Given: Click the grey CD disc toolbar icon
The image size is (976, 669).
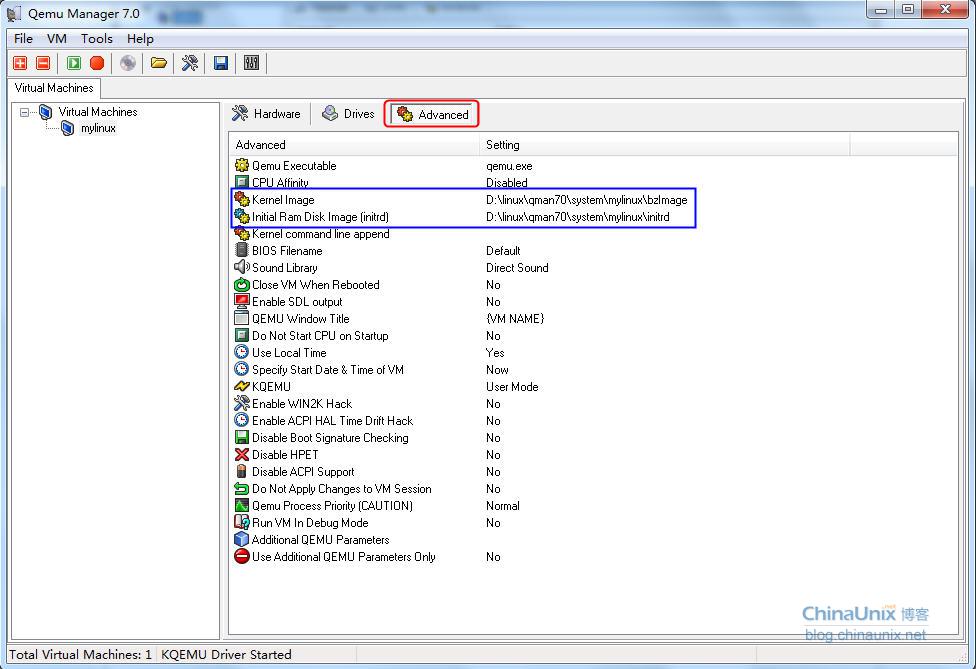Looking at the screenshot, I should (x=128, y=63).
